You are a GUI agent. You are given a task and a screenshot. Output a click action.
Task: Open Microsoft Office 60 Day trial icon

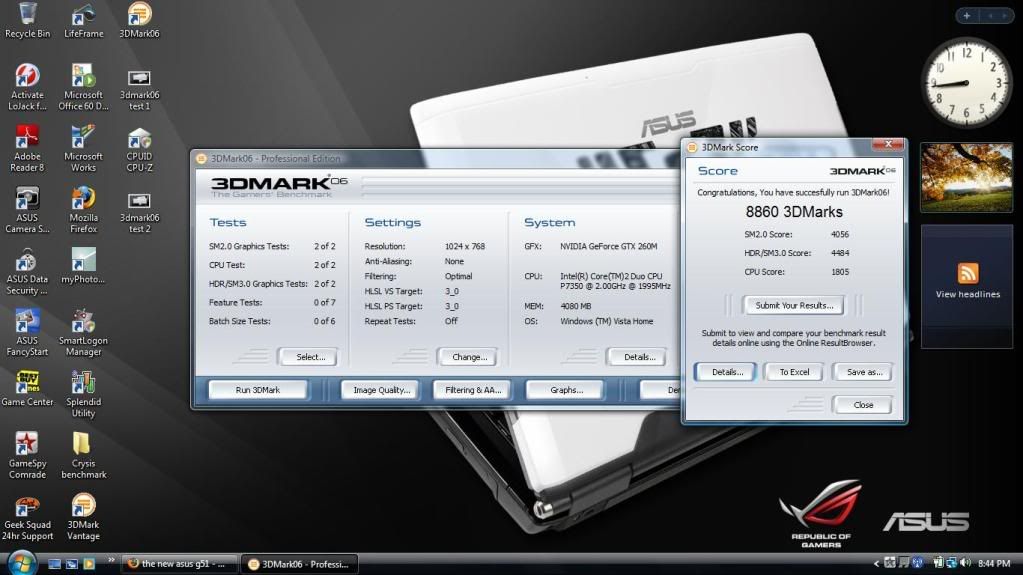click(x=84, y=87)
